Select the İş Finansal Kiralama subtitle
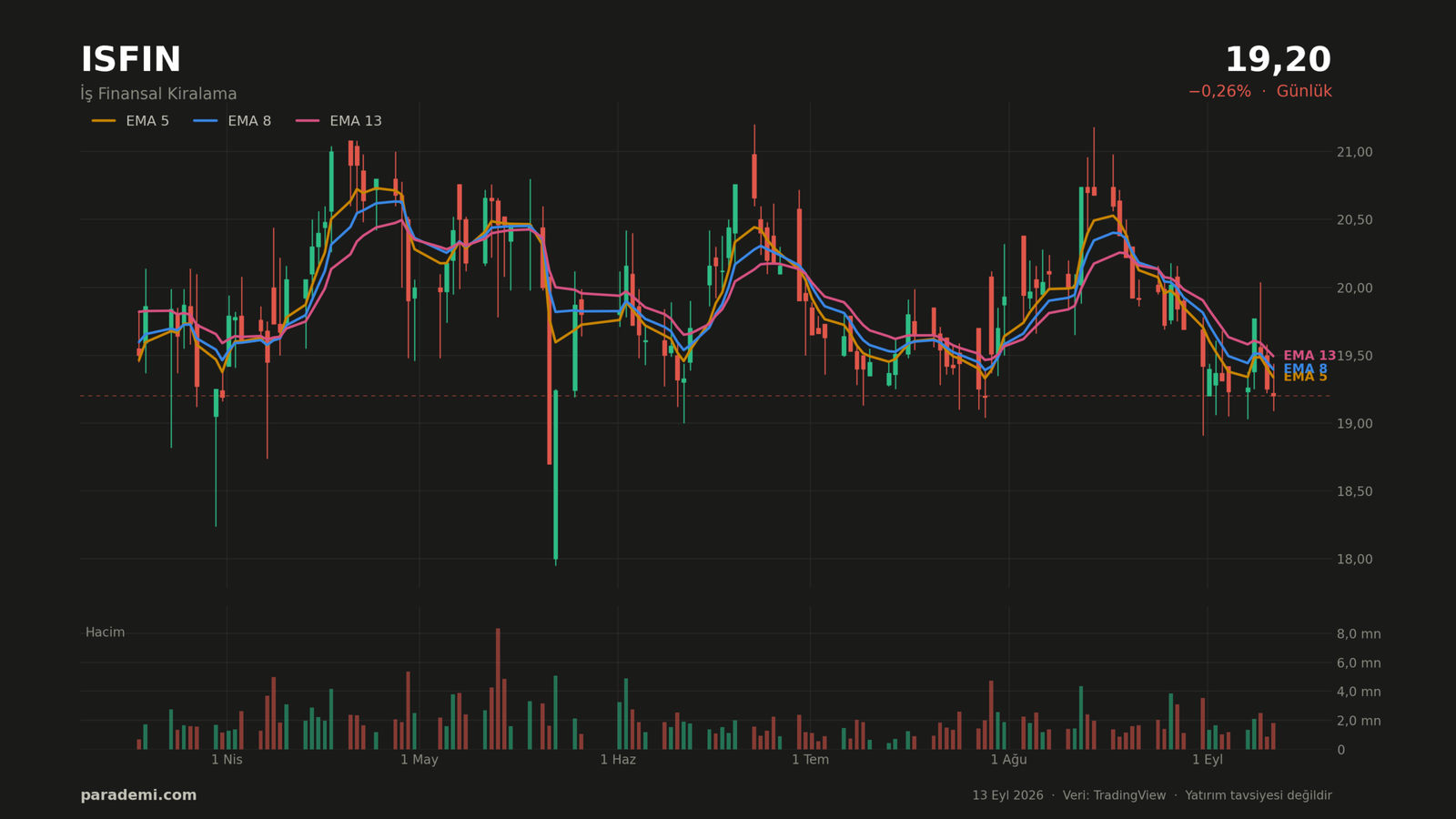The width and height of the screenshot is (1456, 819). click(158, 94)
